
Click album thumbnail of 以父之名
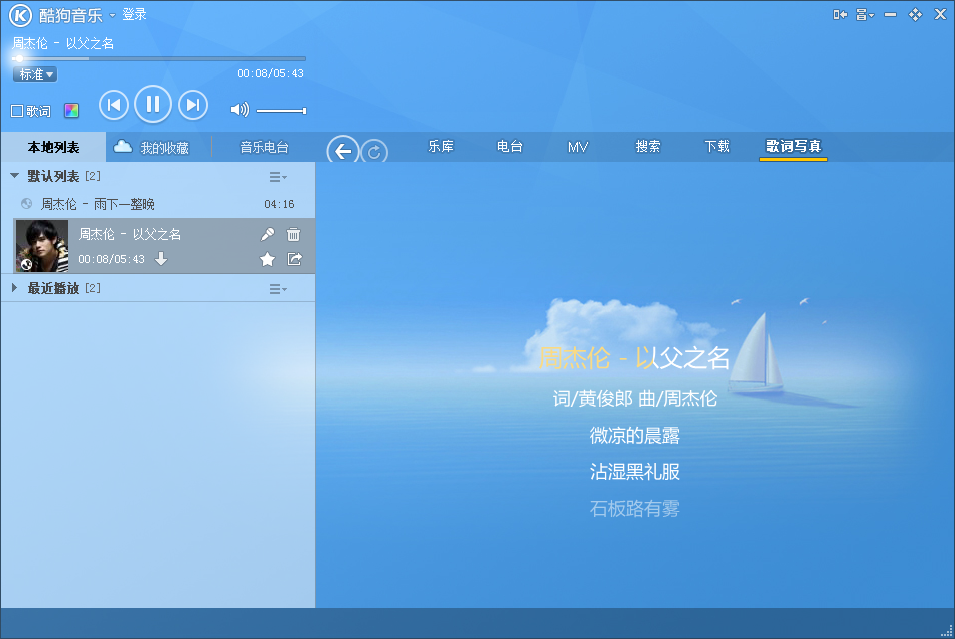(42, 246)
